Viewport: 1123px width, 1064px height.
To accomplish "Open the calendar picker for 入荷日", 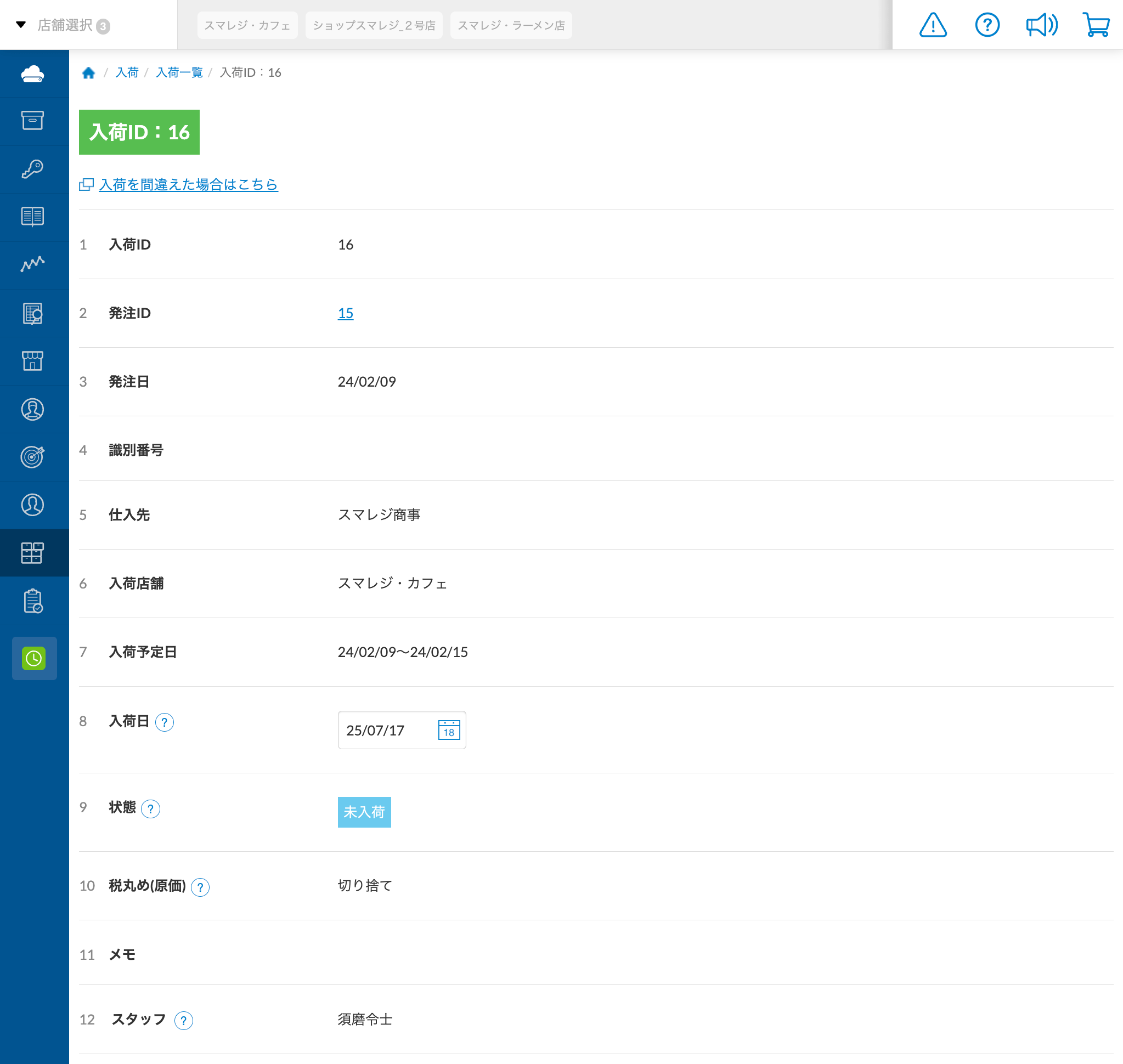I will (449, 730).
